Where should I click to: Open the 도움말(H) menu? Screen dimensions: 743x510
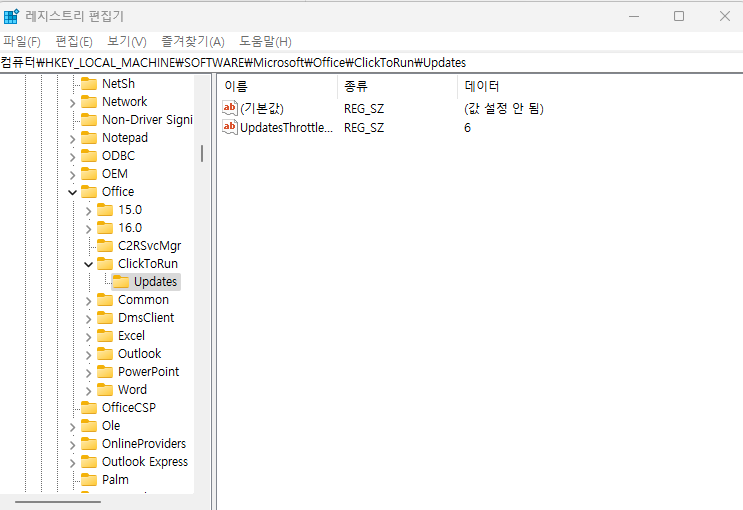coord(265,42)
